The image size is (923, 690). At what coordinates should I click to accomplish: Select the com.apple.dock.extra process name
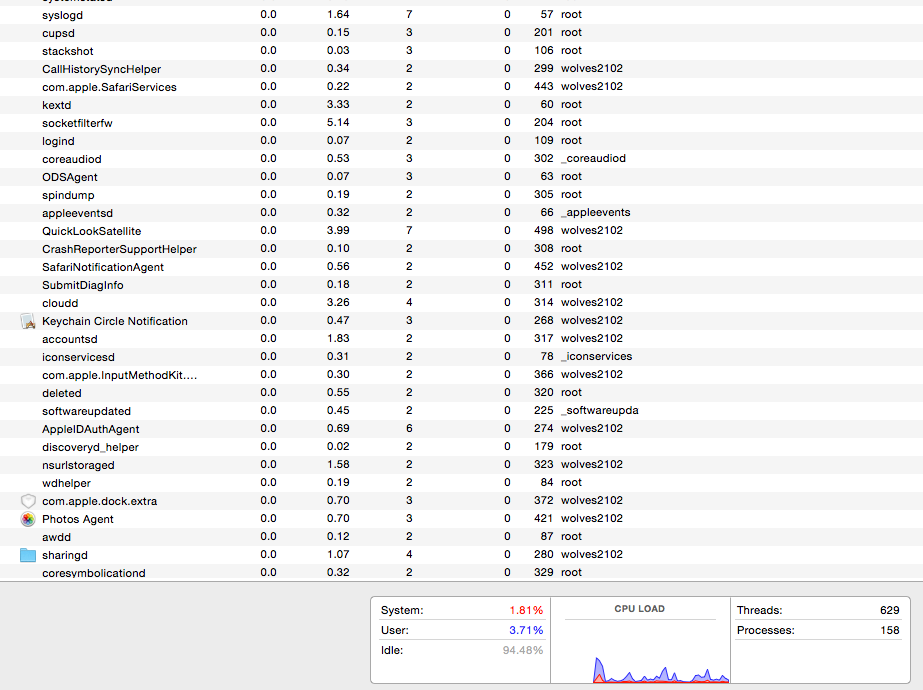click(99, 501)
